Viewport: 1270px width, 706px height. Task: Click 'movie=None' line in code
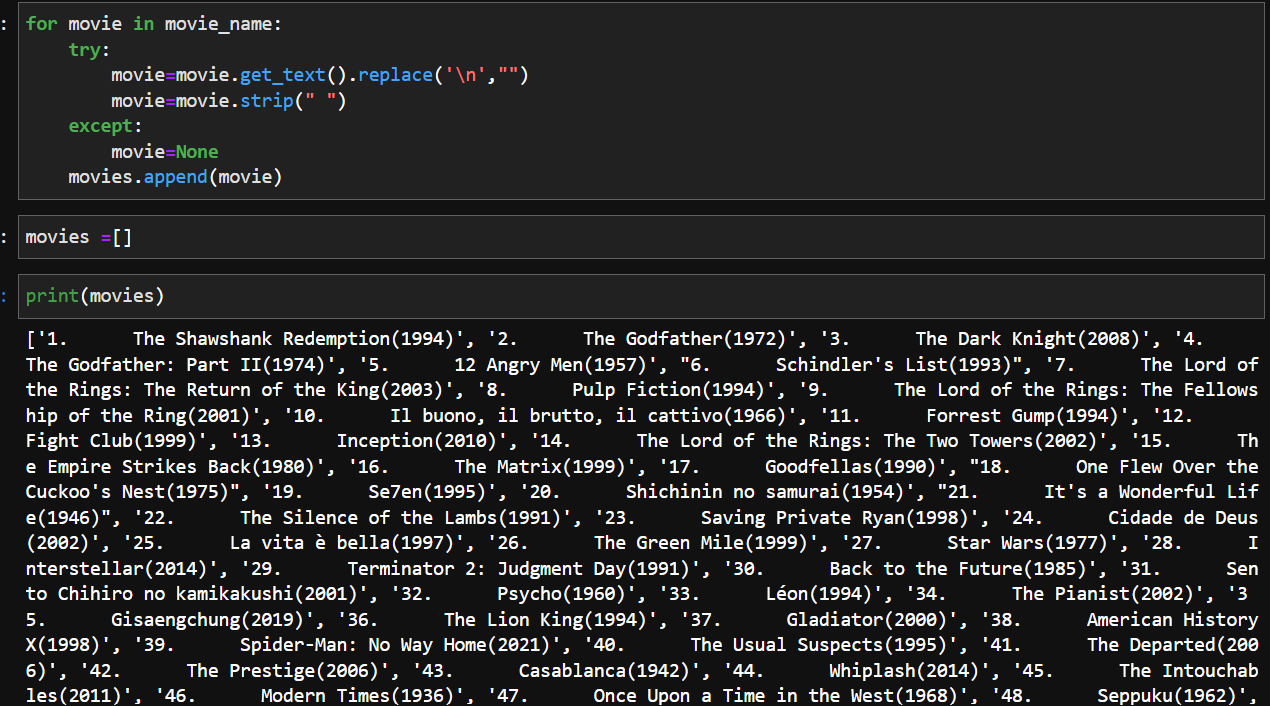[x=164, y=152]
